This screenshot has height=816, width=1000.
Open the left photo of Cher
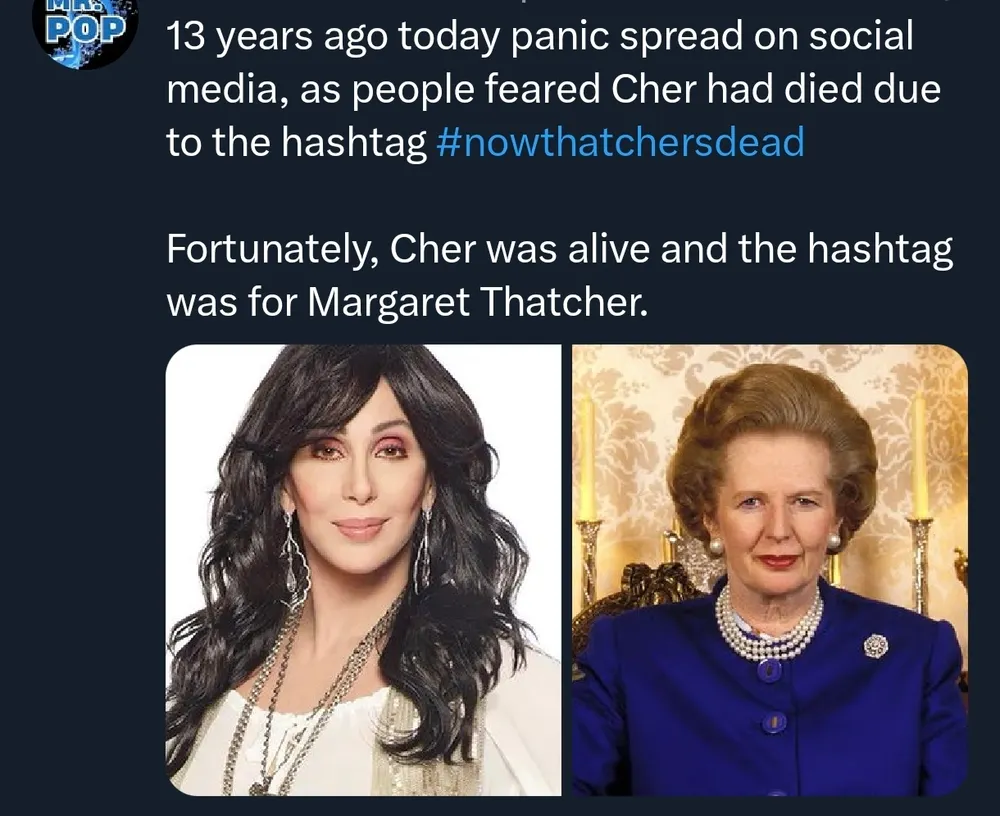click(x=363, y=570)
